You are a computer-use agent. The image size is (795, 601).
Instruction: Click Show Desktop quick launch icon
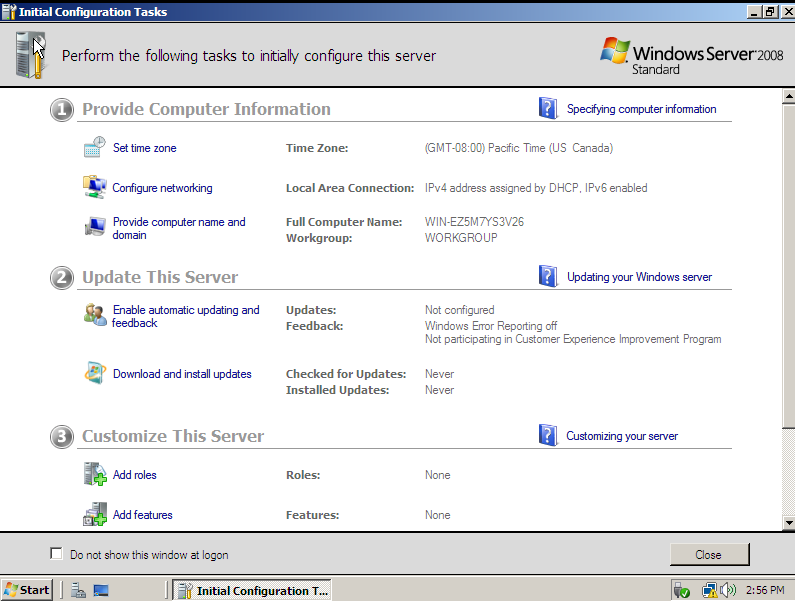(x=101, y=590)
